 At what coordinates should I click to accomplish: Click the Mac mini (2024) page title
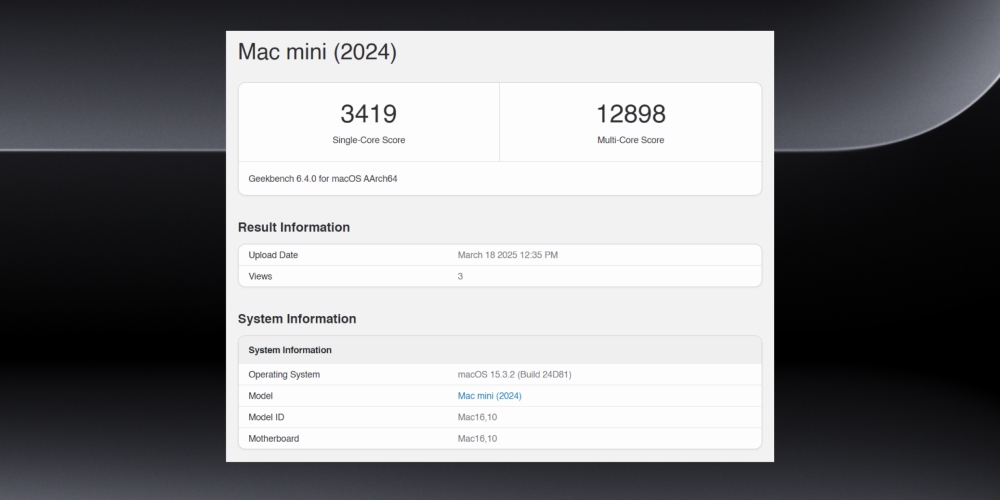[317, 53]
